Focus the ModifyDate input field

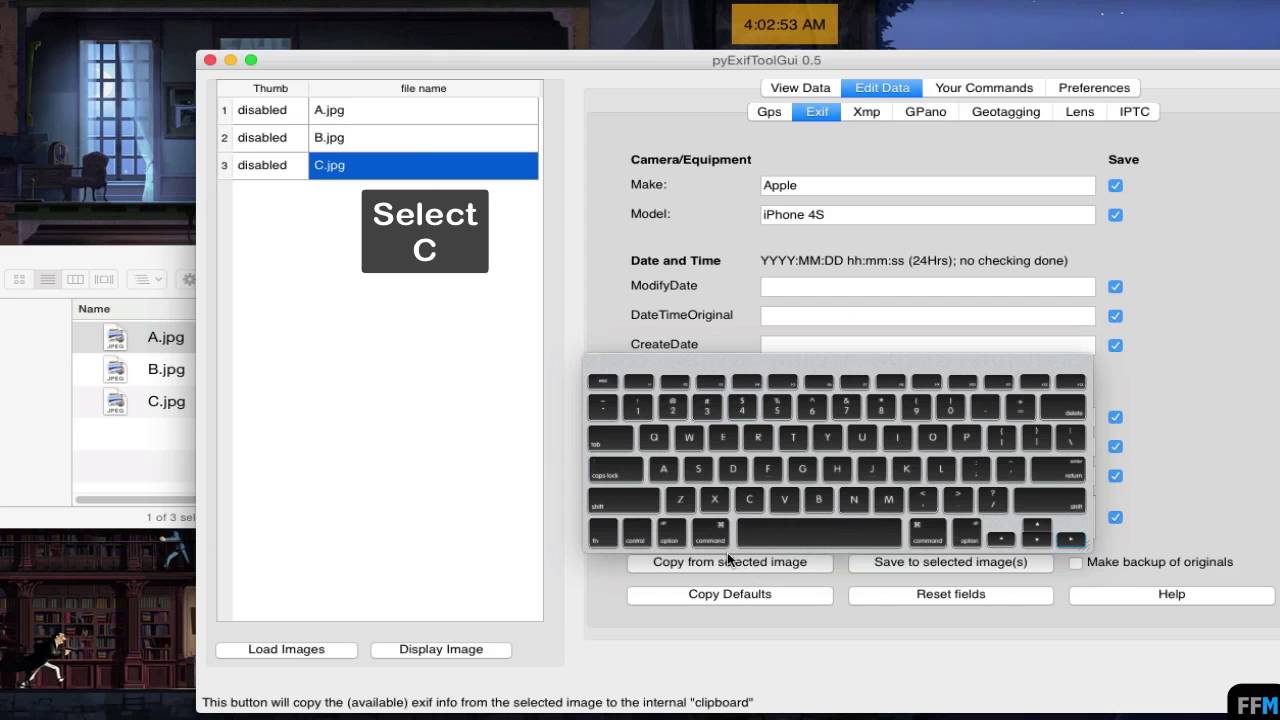(x=928, y=287)
